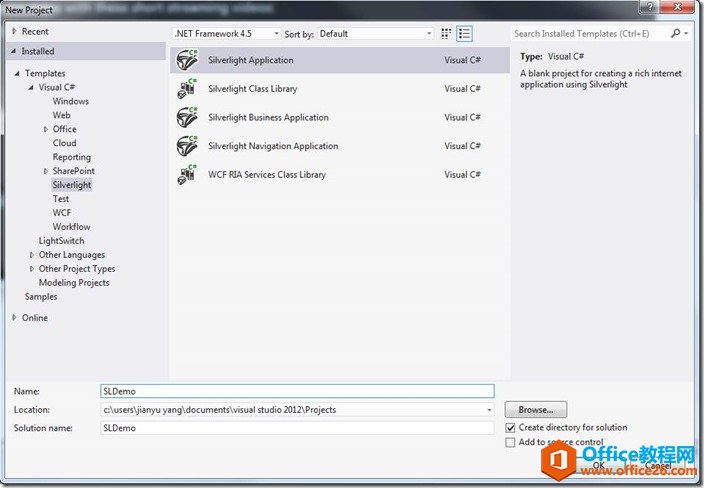
Task: Click the WCF RIA Services Class Library text
Action: (267, 175)
